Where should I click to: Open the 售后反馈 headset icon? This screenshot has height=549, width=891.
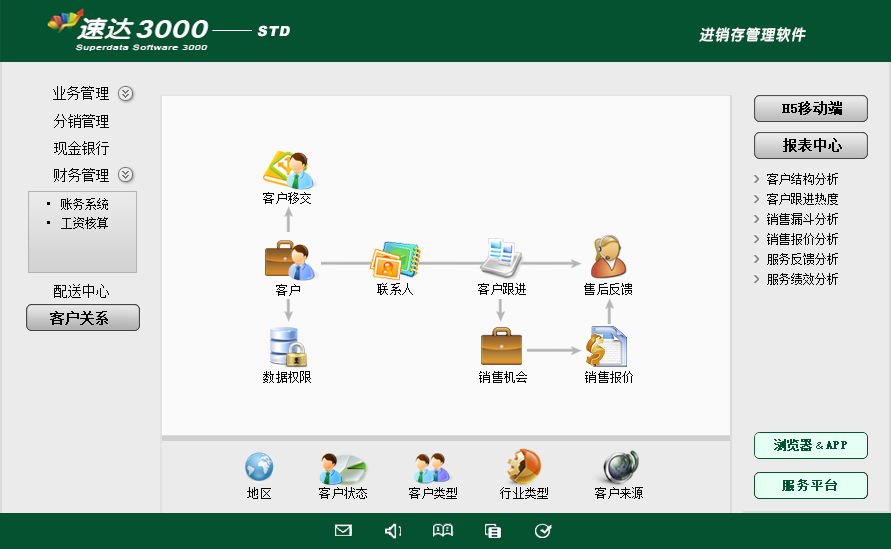608,256
